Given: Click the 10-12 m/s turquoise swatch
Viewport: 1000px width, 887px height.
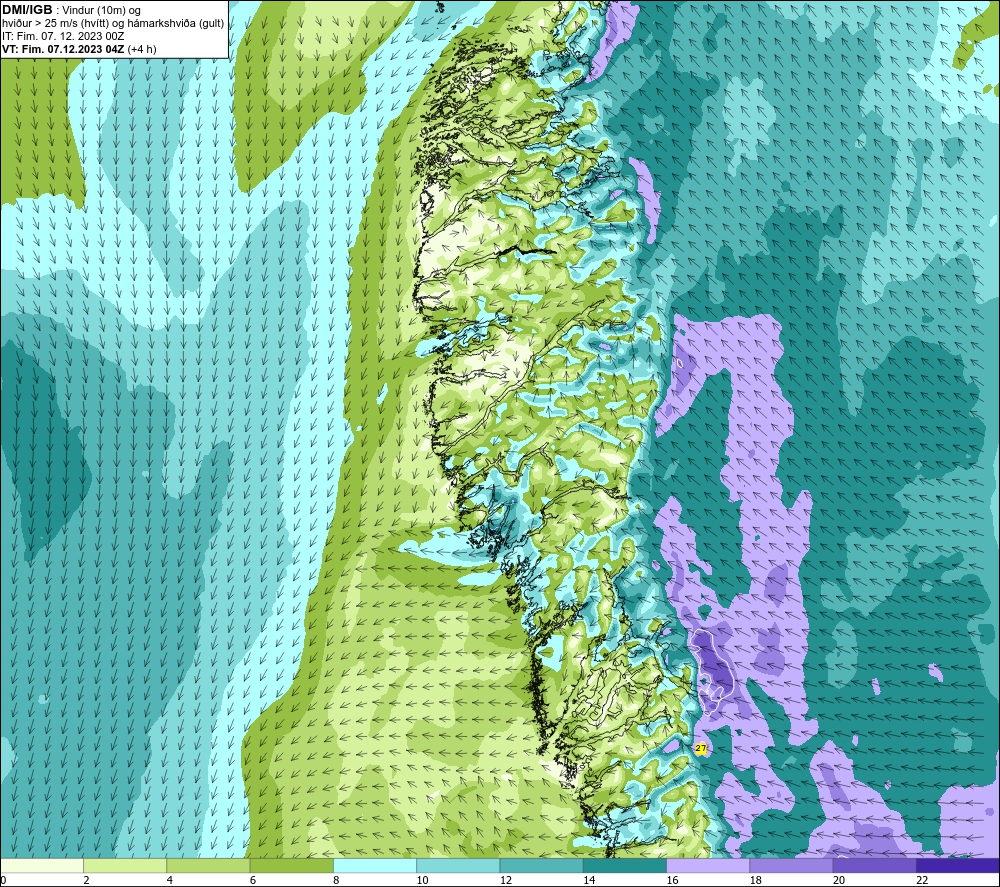Looking at the screenshot, I should [x=458, y=866].
